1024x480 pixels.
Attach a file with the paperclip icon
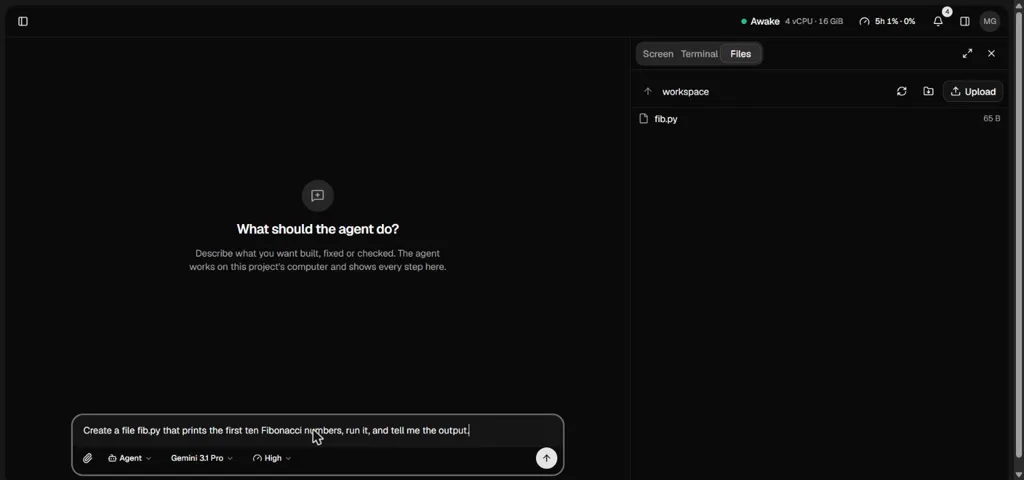(88, 458)
